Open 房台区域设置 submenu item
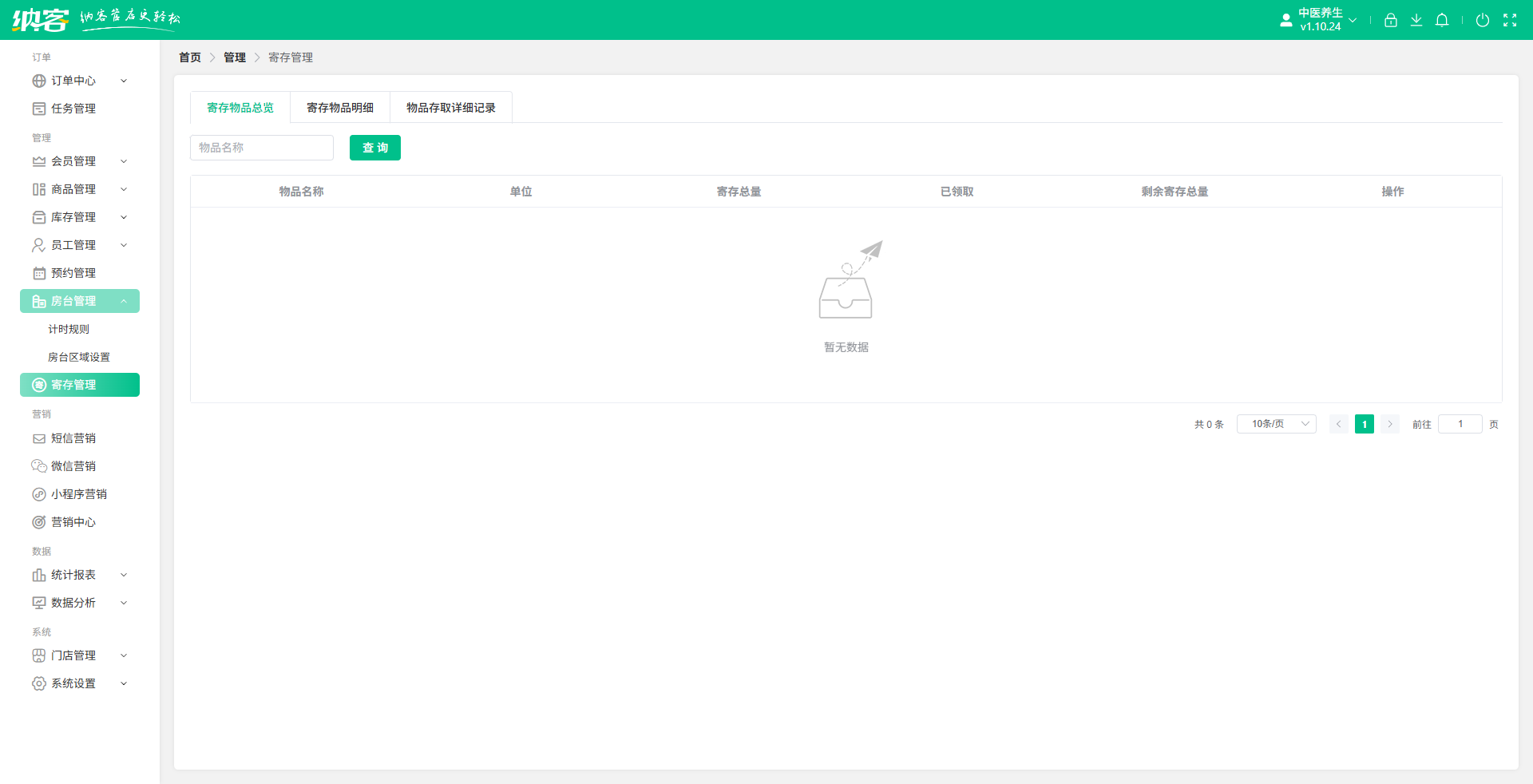This screenshot has width=1533, height=784. click(x=80, y=357)
